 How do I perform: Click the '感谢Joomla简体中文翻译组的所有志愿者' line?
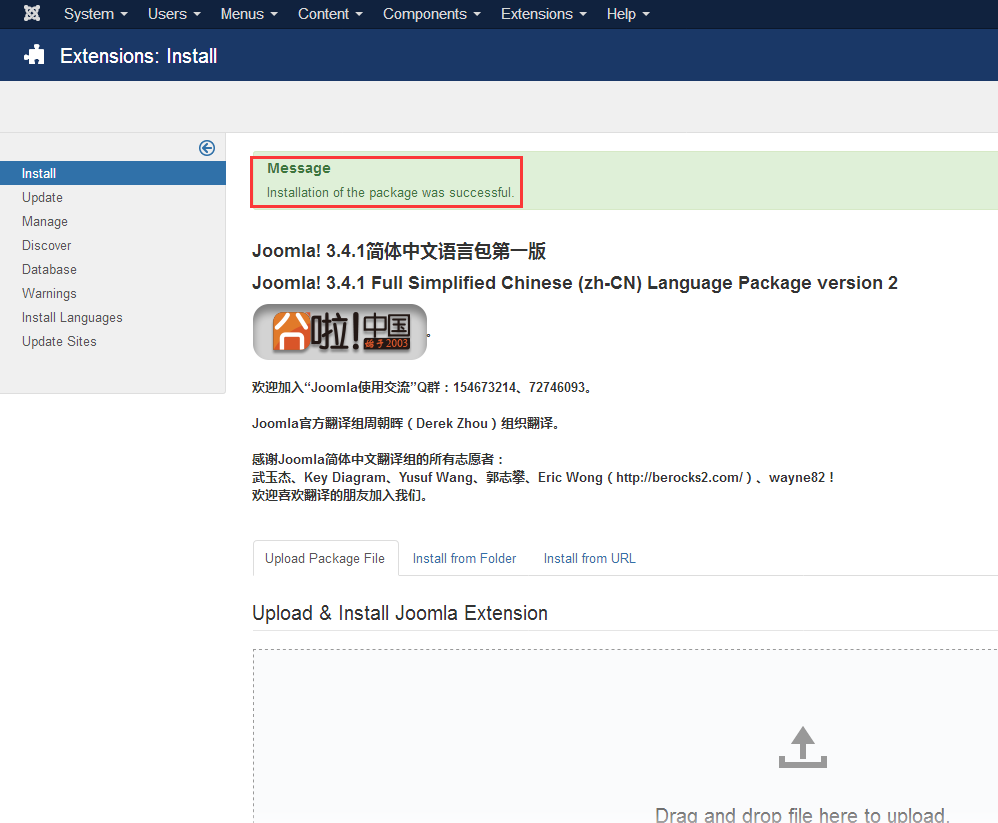click(379, 459)
